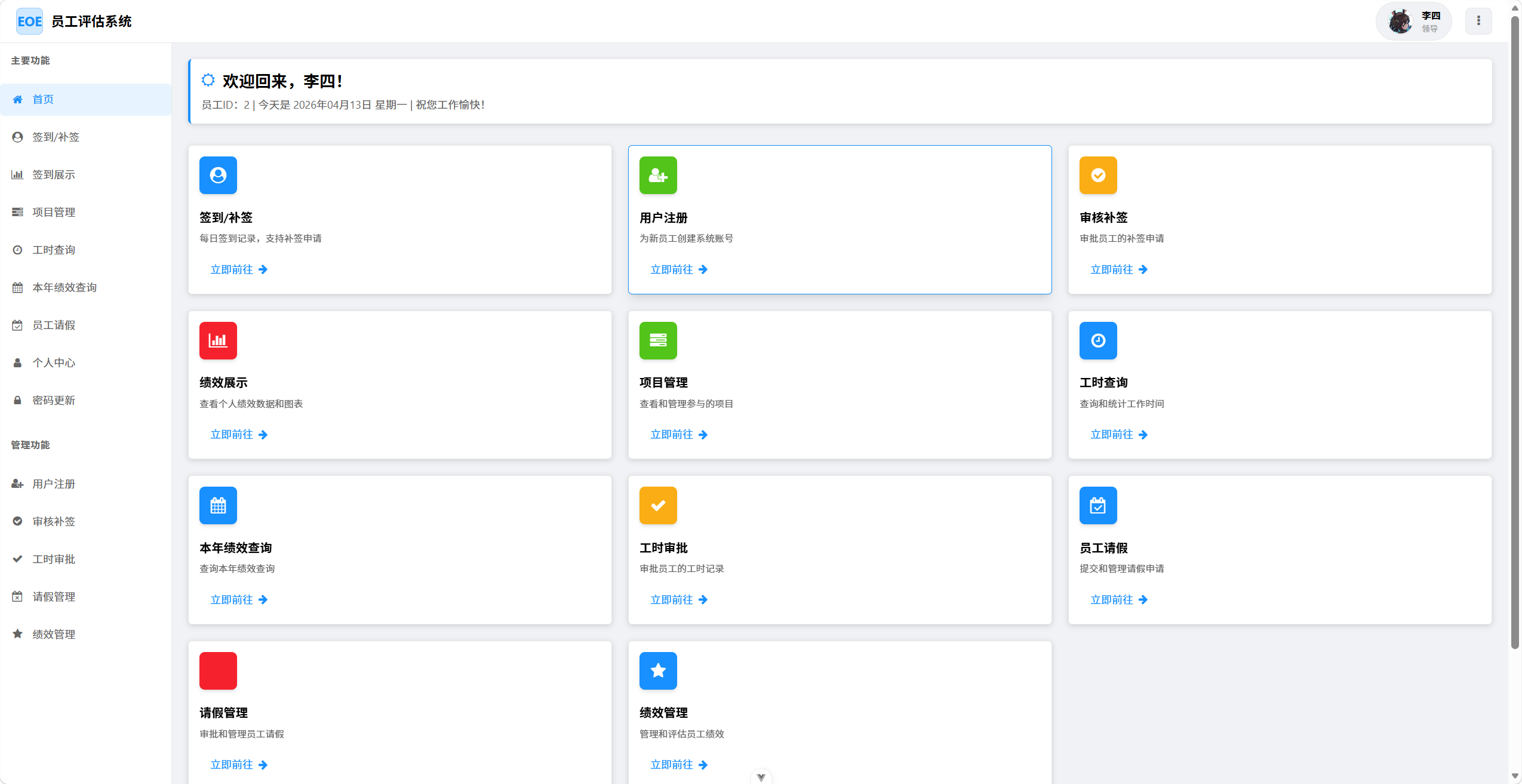Screen dimensions: 1522x784
Task: Click the orange 审核补签 checkmark icon
Action: click(1098, 175)
